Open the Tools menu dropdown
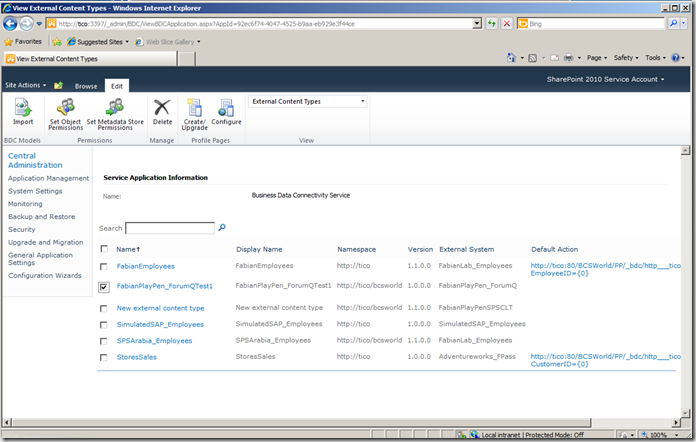Viewport: 696px width, 442px height. [x=655, y=58]
